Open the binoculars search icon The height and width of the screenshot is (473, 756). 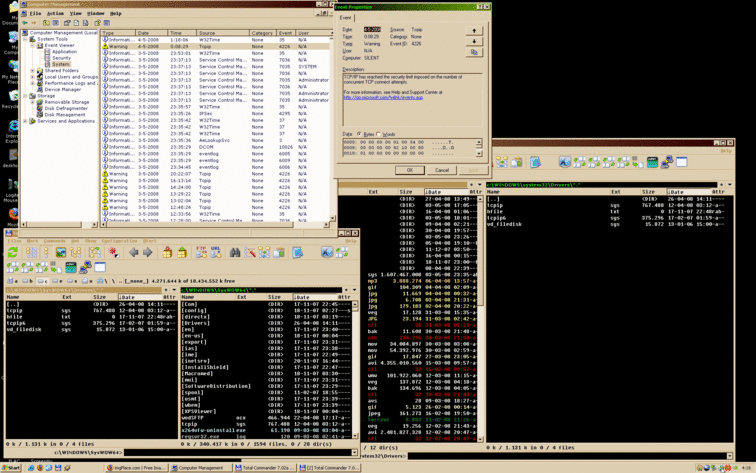(x=235, y=252)
